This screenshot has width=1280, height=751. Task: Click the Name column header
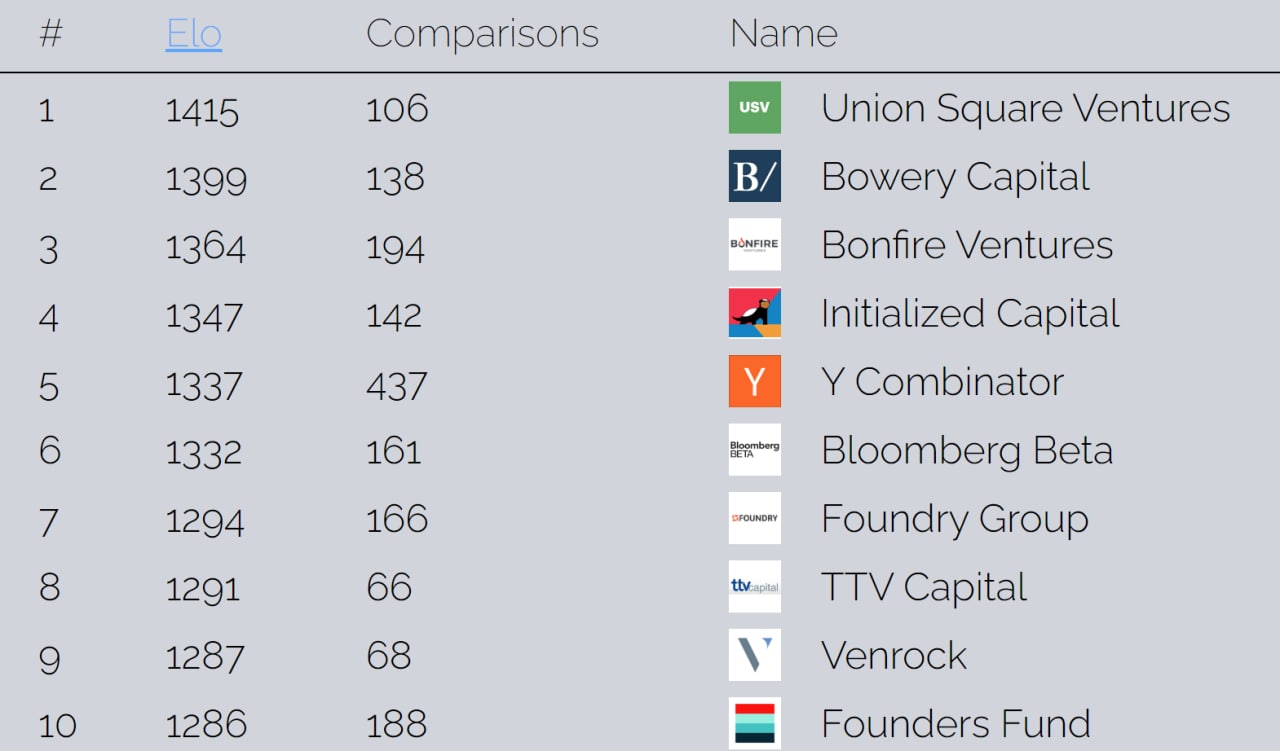point(783,34)
